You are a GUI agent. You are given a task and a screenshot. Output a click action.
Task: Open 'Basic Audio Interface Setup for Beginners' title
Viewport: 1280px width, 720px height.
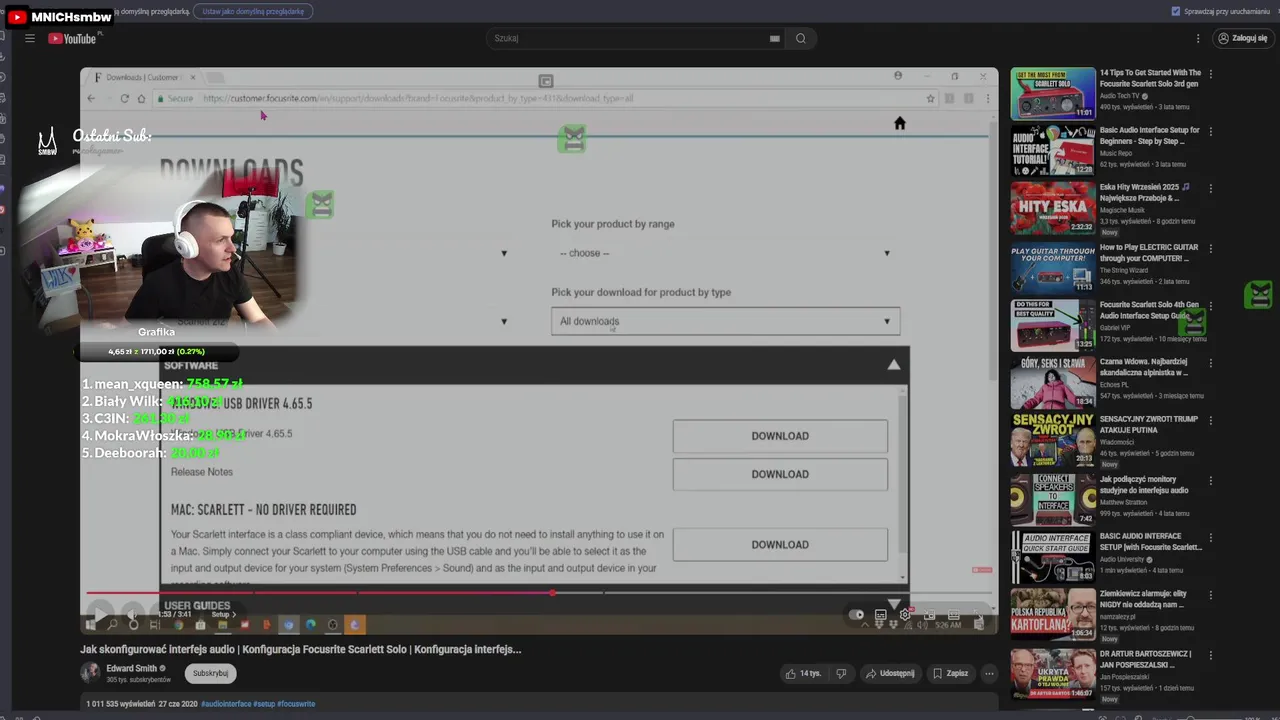coord(1150,136)
